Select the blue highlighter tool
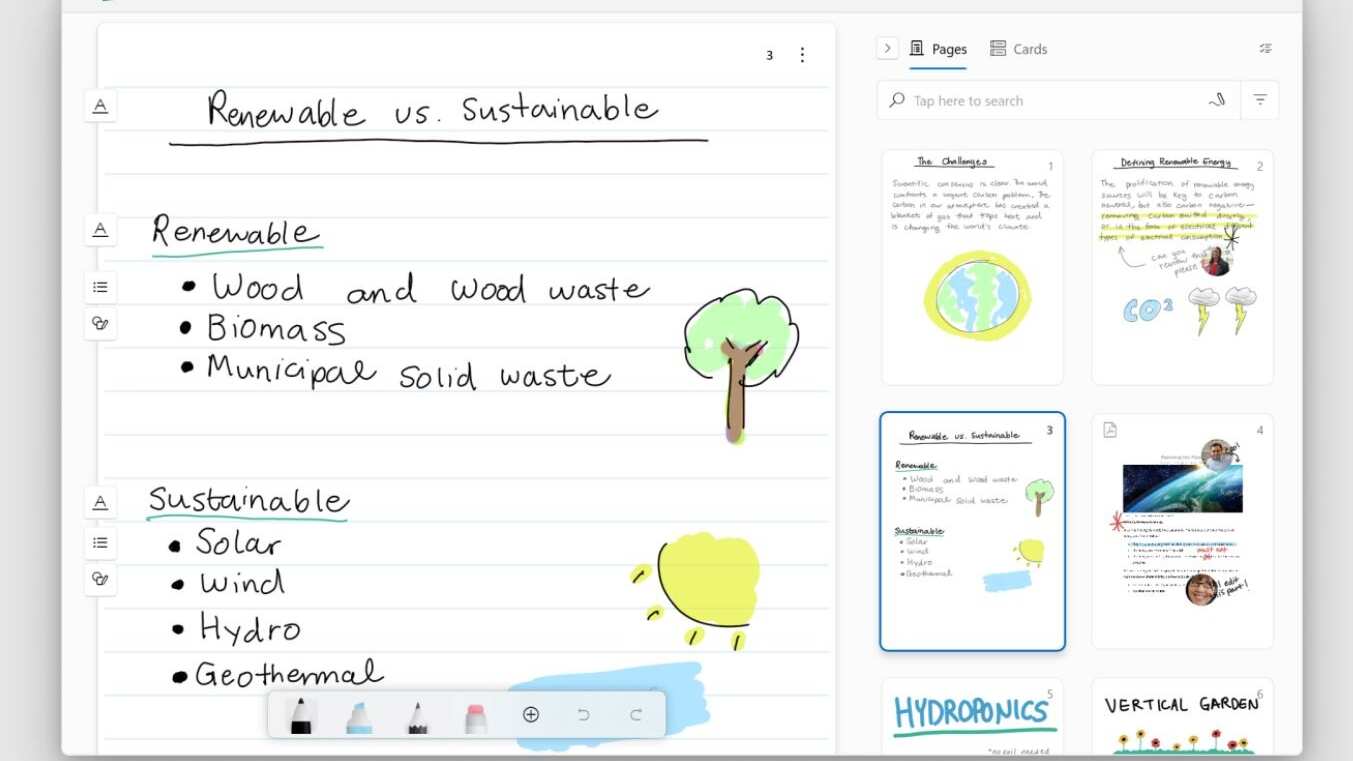This screenshot has height=761, width=1353. pos(359,716)
